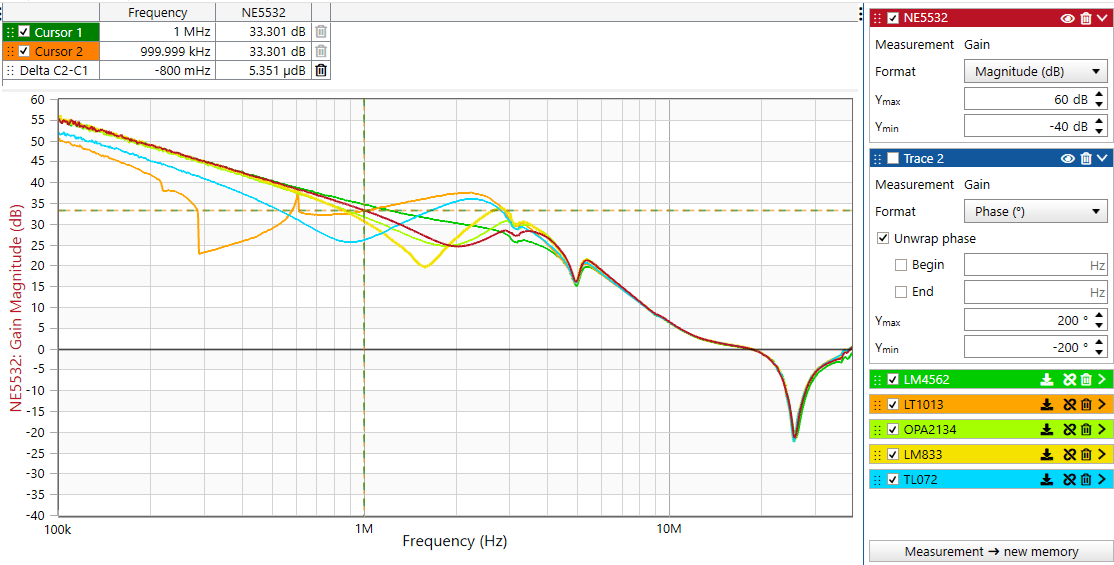Delete the LM4562 memory trace
1114x565 pixels.
pos(1086,380)
